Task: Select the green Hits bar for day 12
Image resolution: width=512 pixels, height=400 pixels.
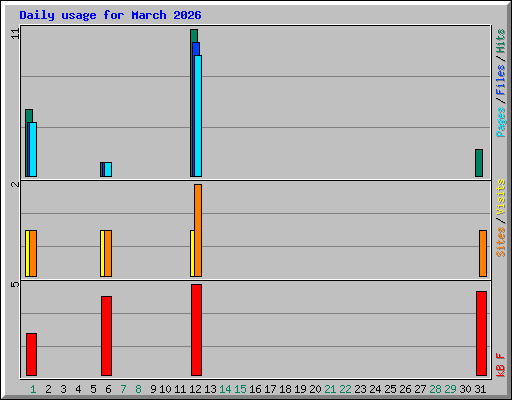Action: (194, 36)
